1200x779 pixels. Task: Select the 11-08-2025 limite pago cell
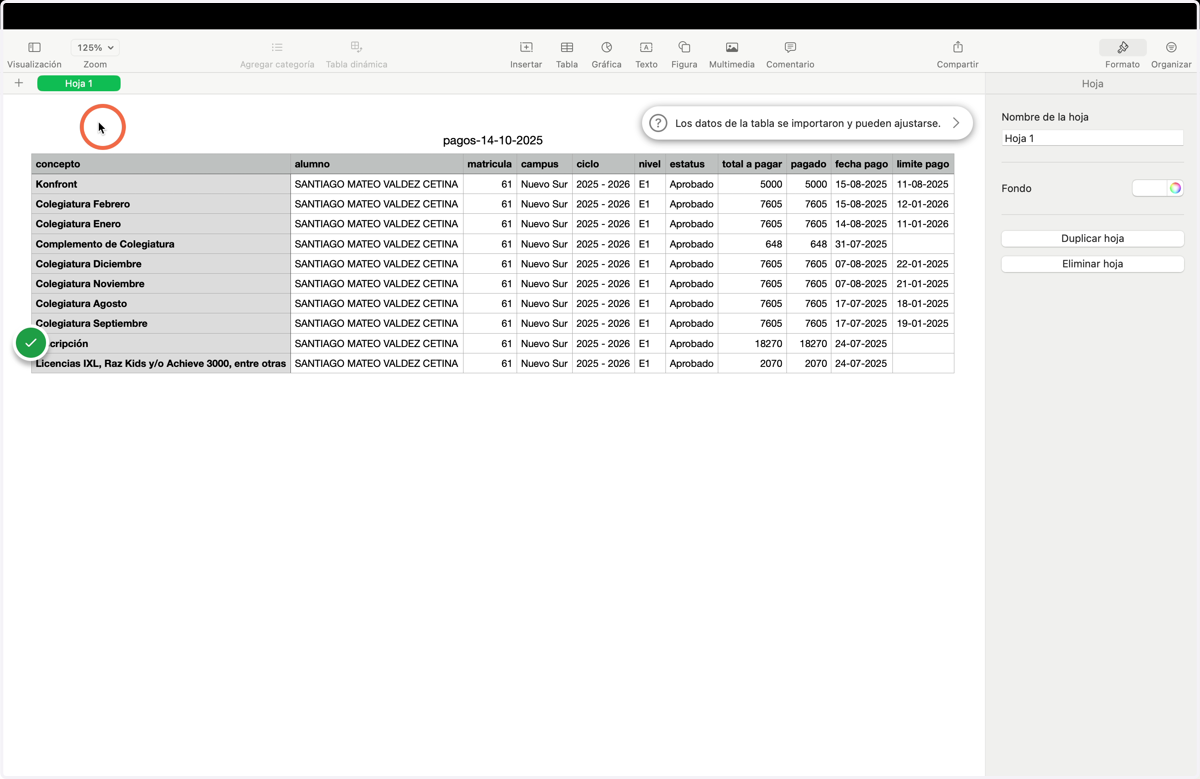click(923, 184)
